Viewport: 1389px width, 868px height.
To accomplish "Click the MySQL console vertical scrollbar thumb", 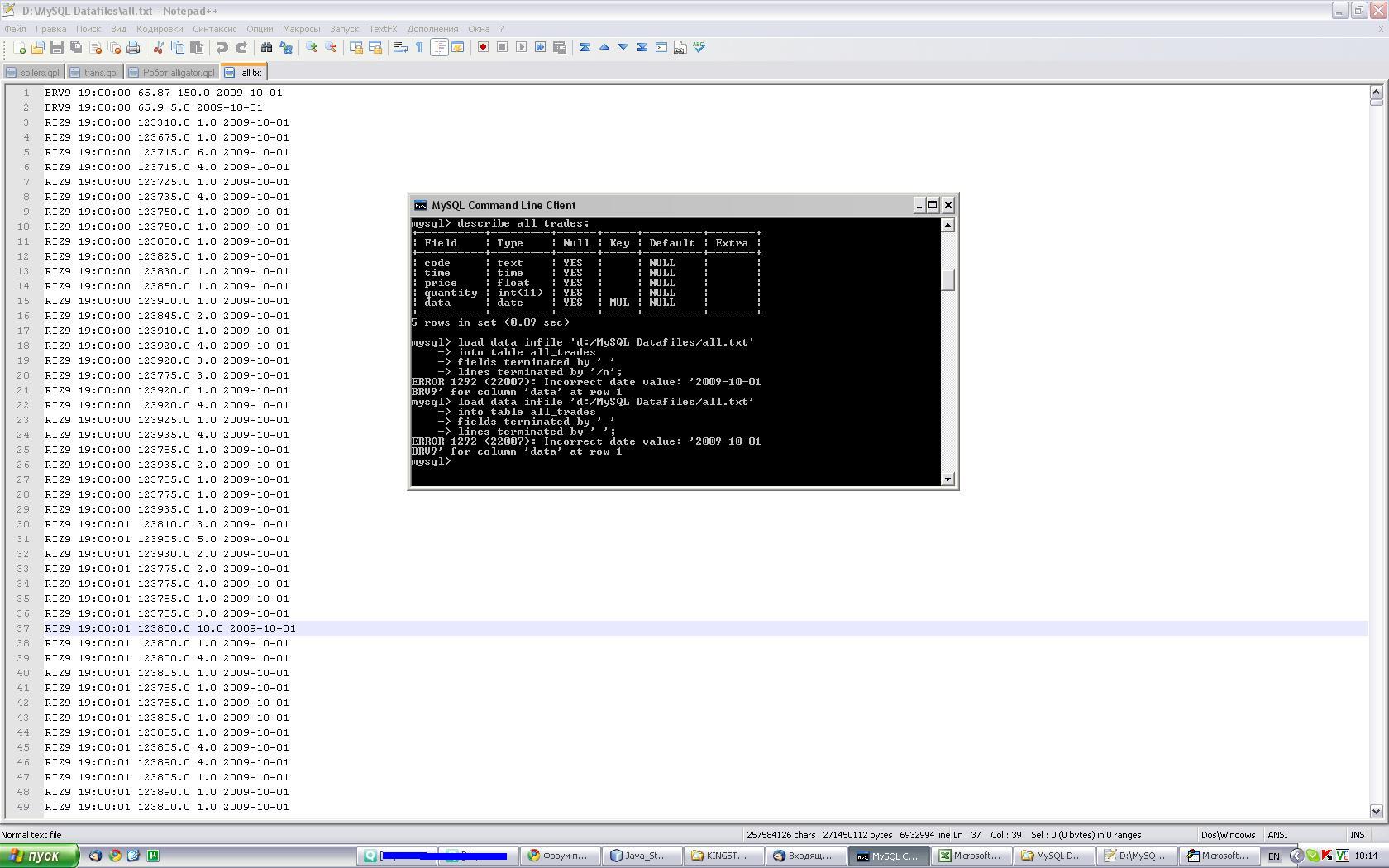I will (x=948, y=280).
